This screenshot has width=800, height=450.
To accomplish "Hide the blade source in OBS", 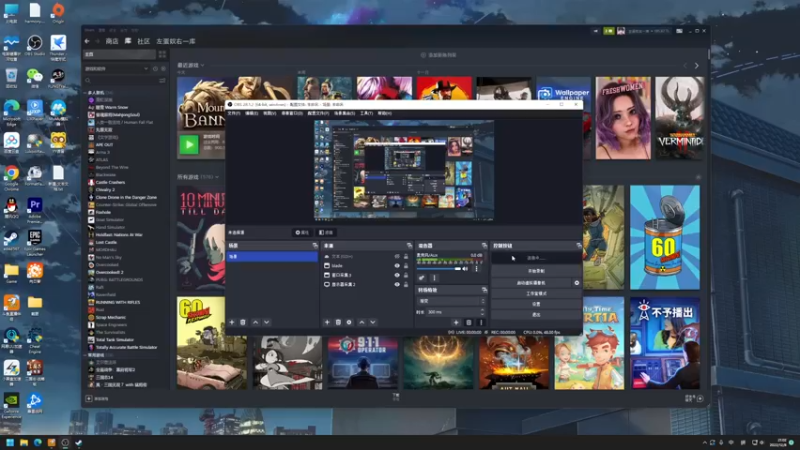I will (x=397, y=266).
